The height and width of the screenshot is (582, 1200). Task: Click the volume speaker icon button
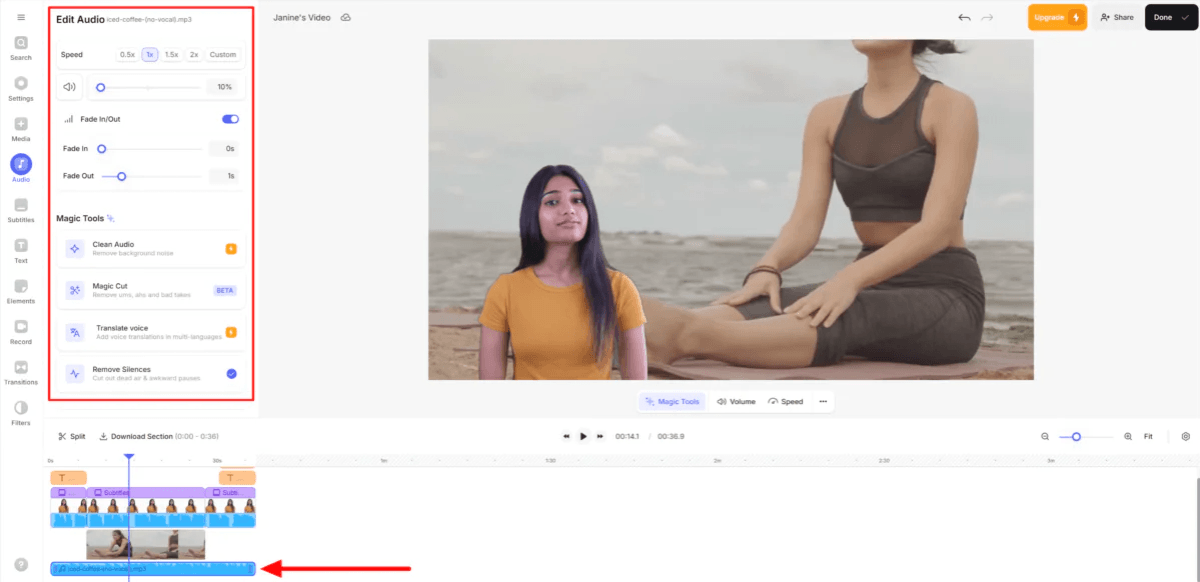point(69,87)
